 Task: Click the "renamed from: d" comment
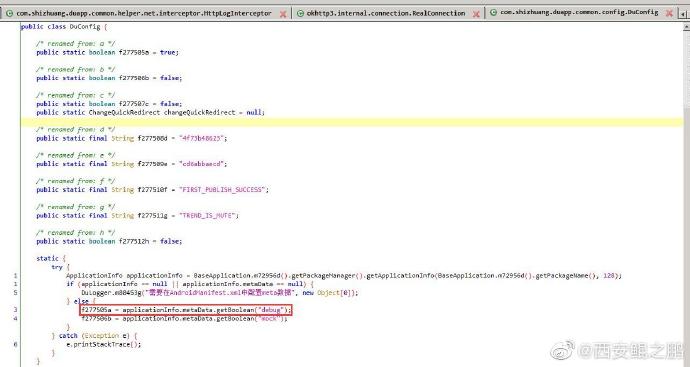75,129
